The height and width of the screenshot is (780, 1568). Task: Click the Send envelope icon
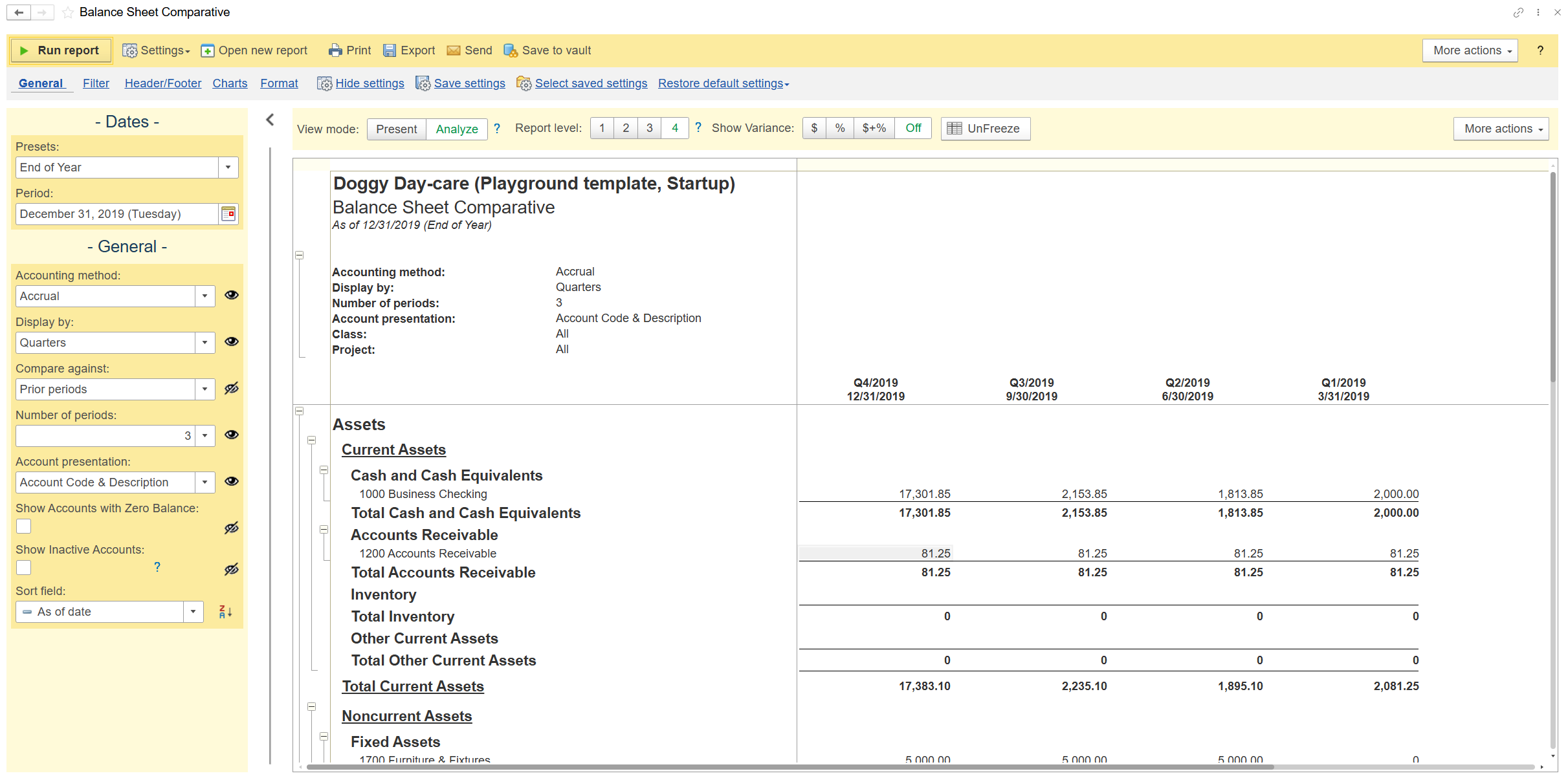coord(454,50)
